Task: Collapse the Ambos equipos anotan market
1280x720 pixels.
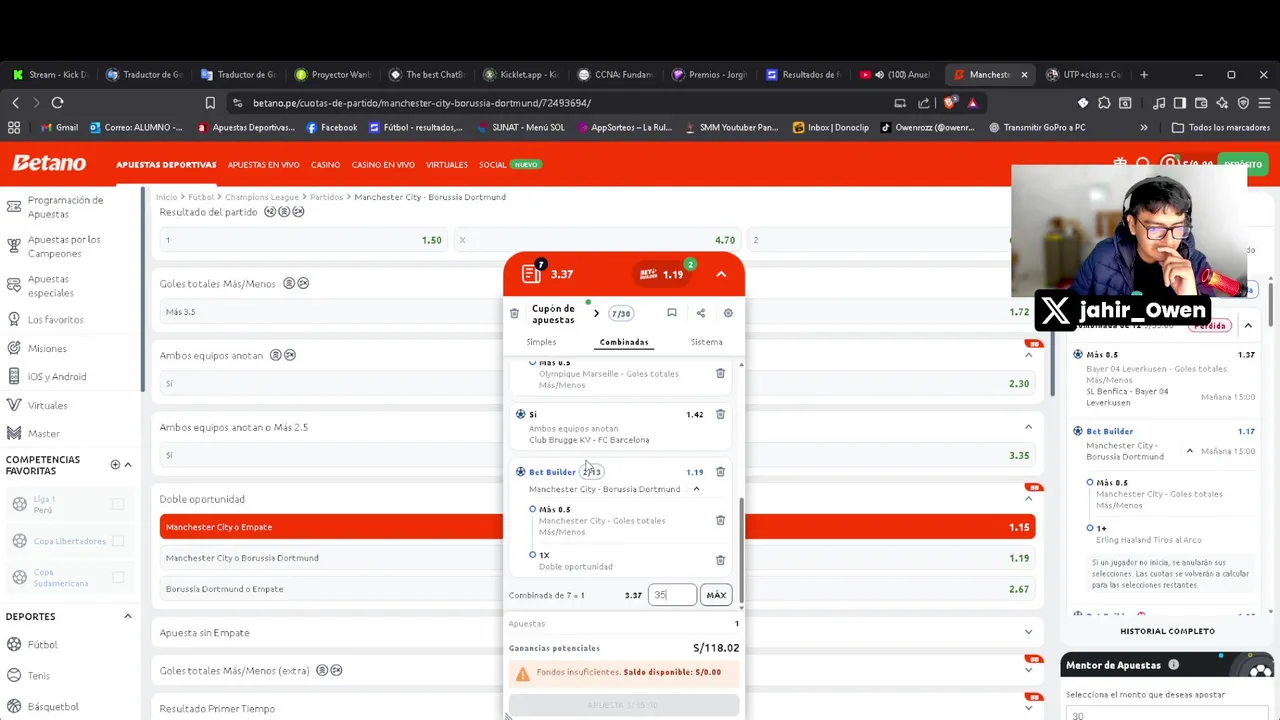Action: click(1028, 355)
